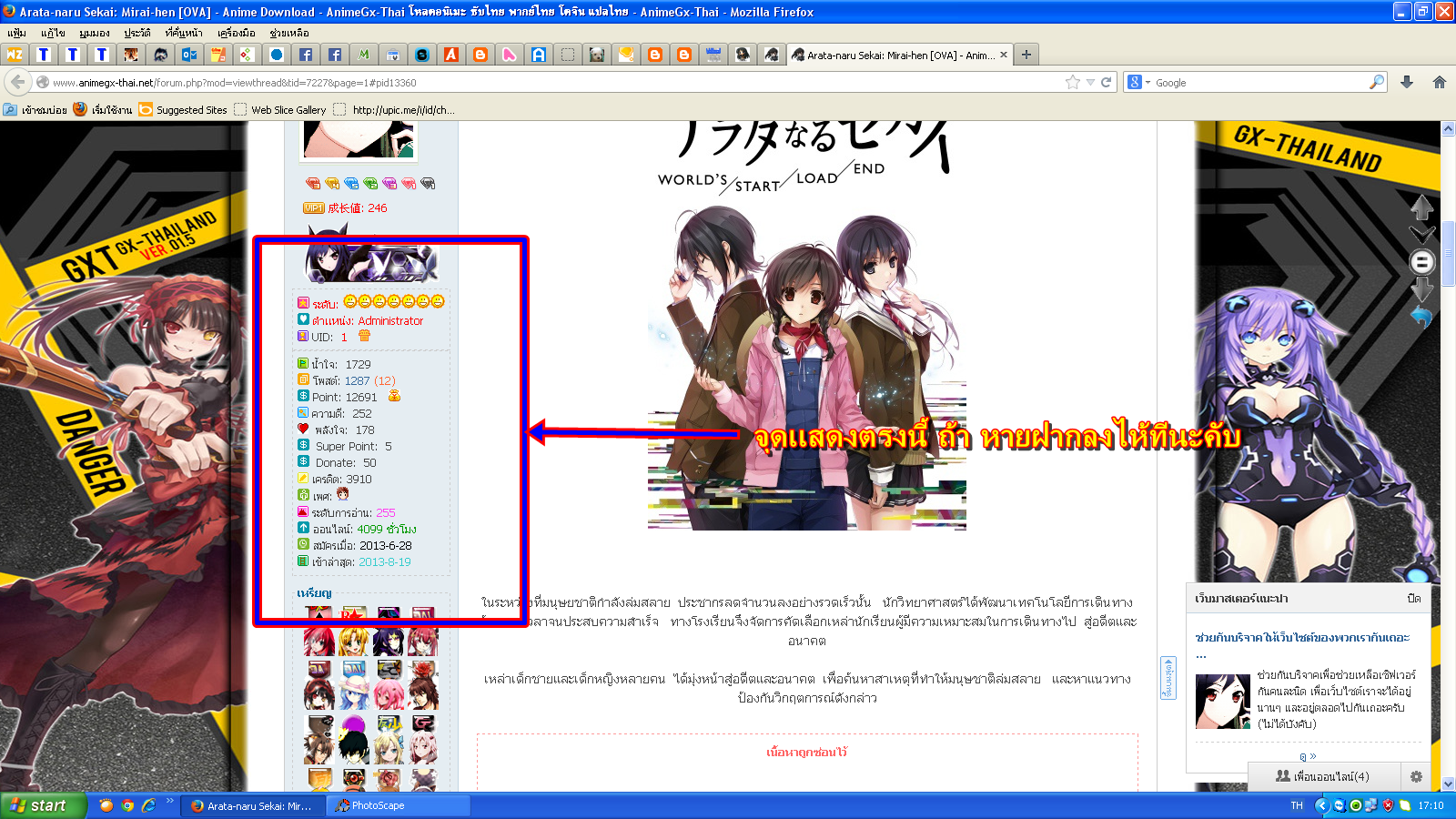Click the gift icon beside UID 1
Screen dimensions: 1456x819
(364, 336)
